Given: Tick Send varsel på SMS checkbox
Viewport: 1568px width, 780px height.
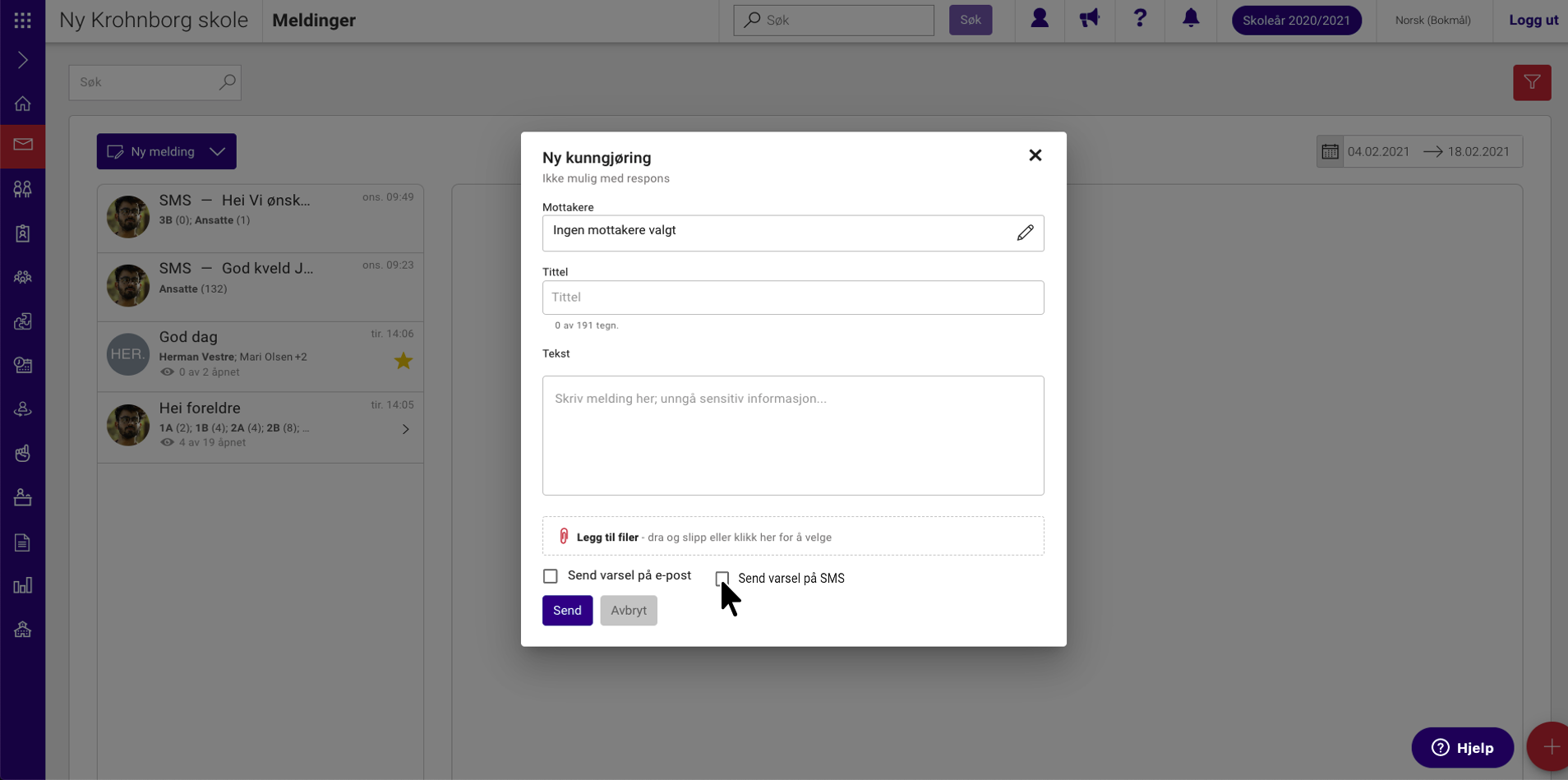Looking at the screenshot, I should (x=722, y=579).
